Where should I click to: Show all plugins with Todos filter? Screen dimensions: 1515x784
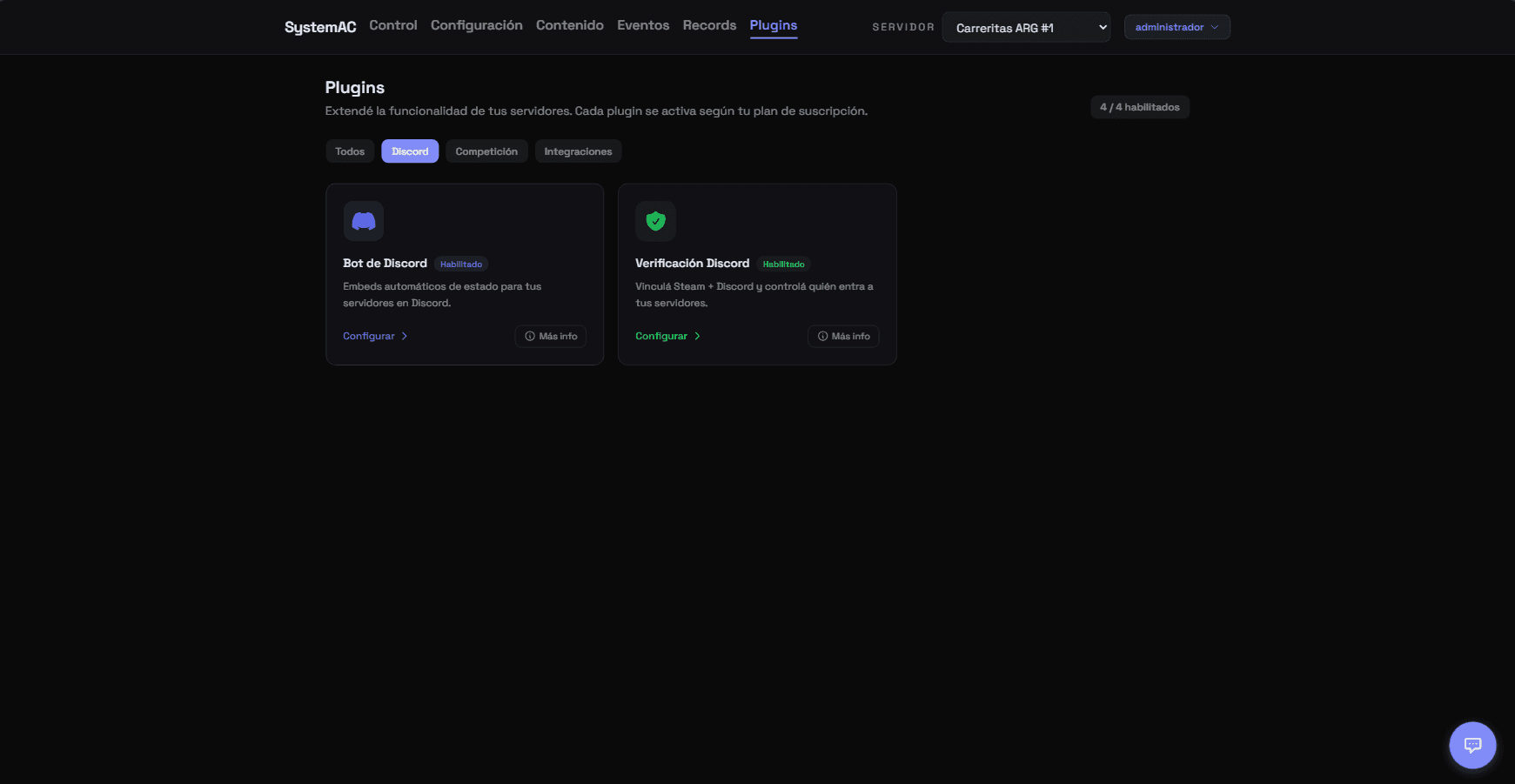pos(350,151)
